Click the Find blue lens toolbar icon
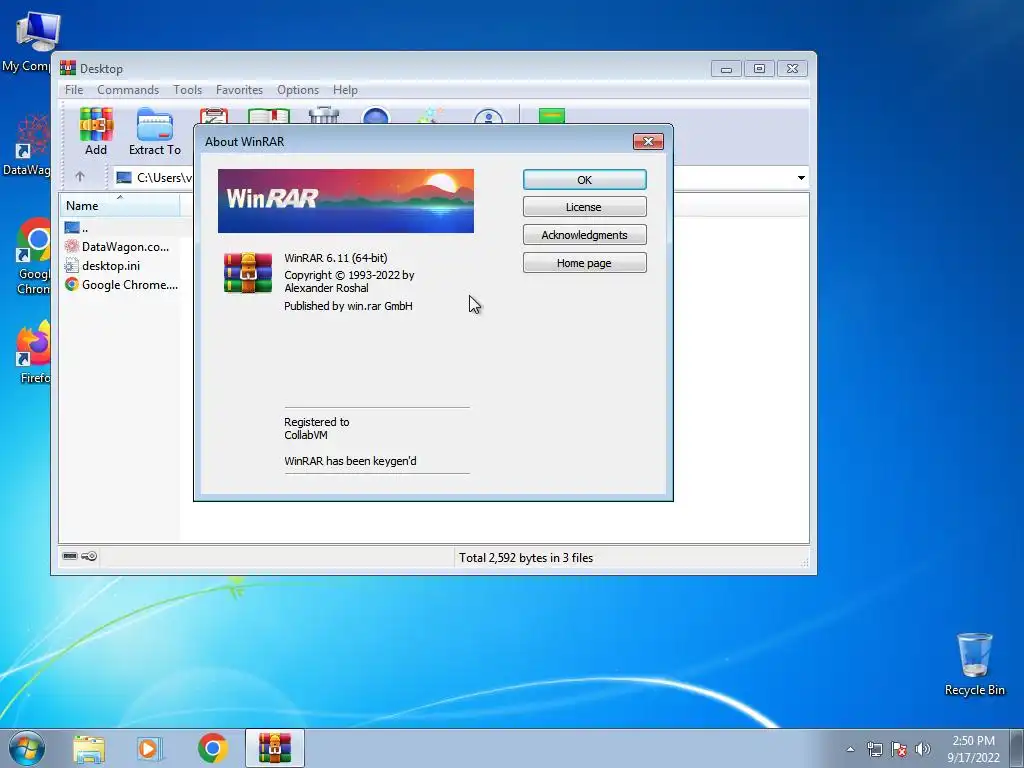Image resolution: width=1024 pixels, height=768 pixels. pos(376,116)
